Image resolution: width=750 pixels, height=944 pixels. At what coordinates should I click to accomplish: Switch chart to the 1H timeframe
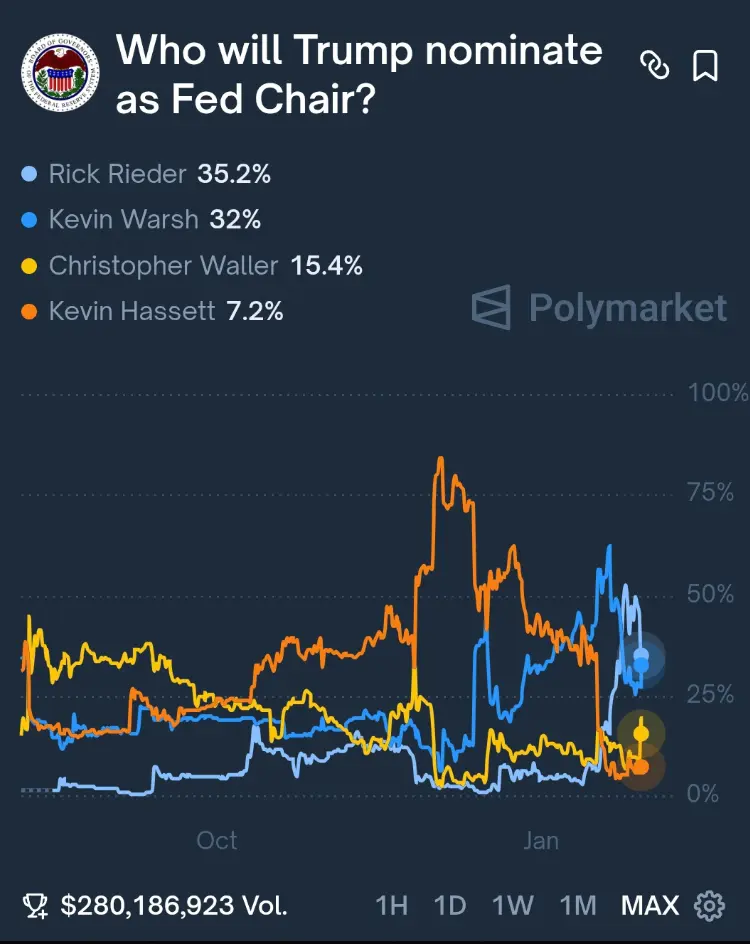390,905
